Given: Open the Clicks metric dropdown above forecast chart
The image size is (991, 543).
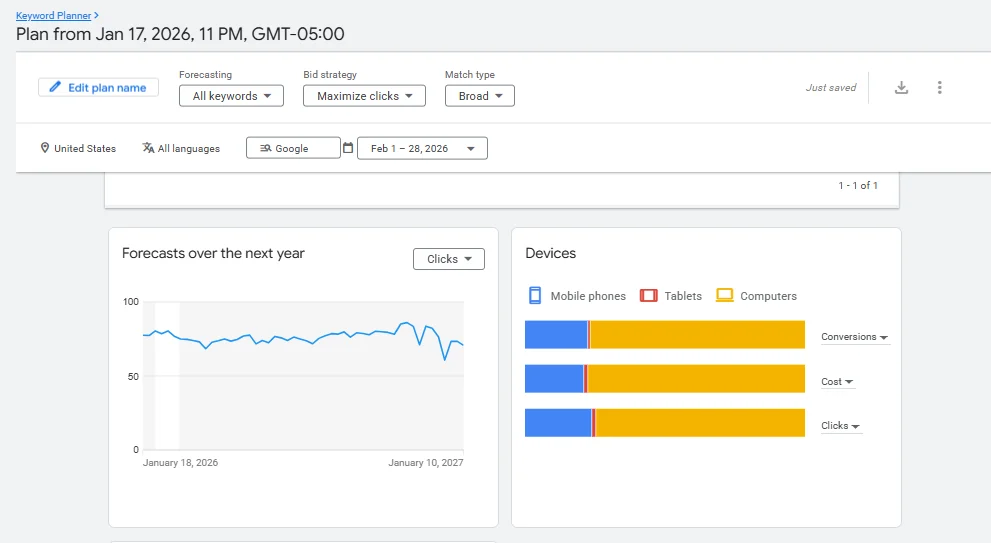Looking at the screenshot, I should (x=449, y=259).
